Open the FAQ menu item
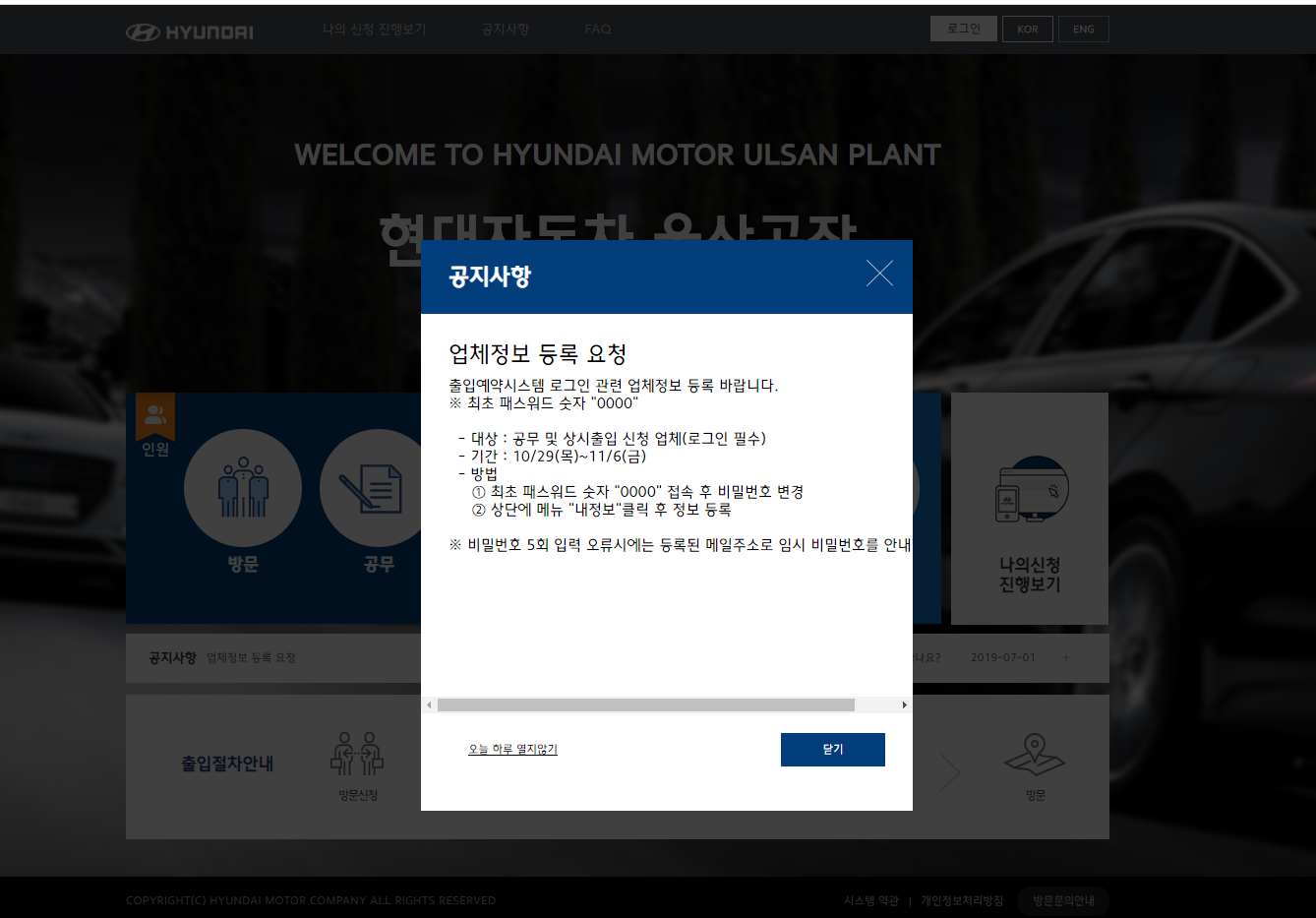Screen dimensions: 1316x918 (597, 30)
